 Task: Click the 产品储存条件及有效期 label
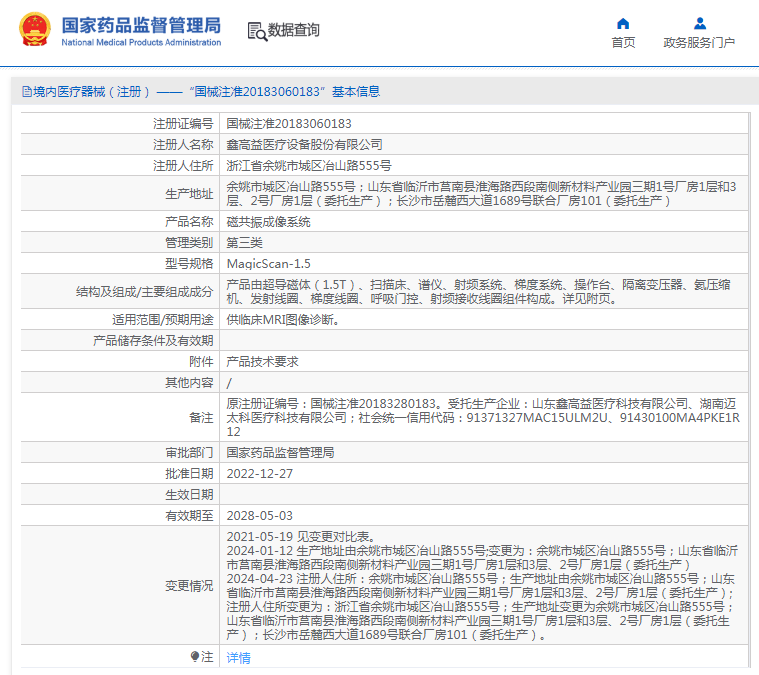point(153,341)
